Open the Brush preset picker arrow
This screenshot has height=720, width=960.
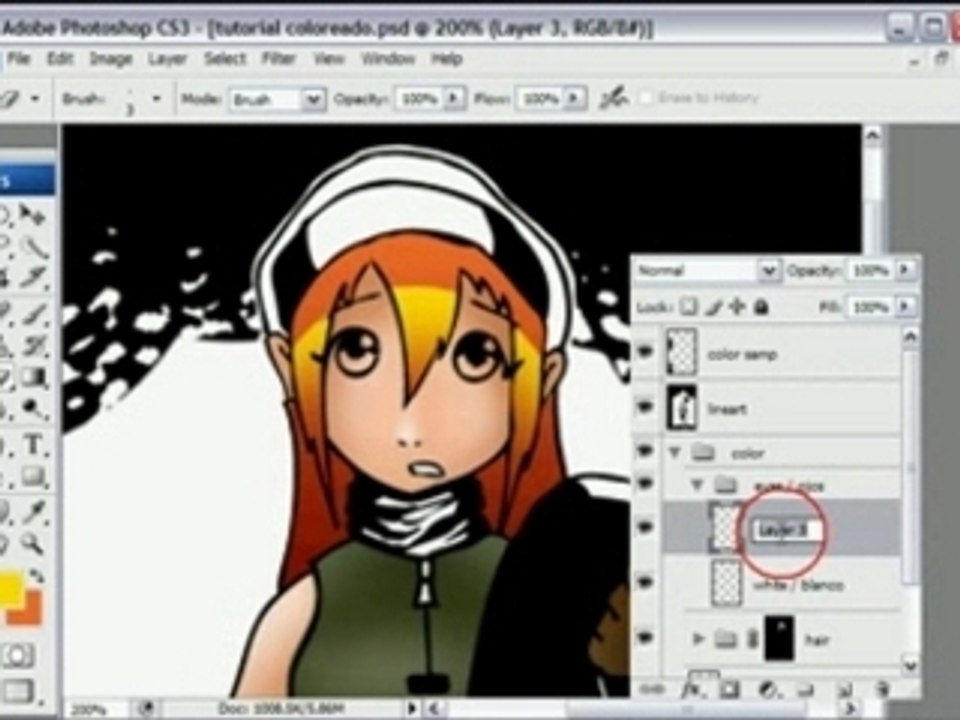(157, 98)
